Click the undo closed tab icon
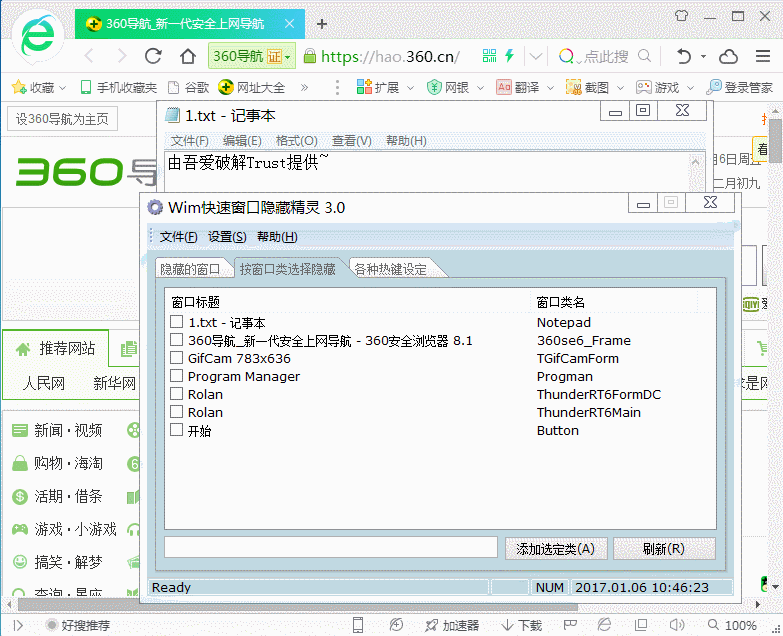This screenshot has width=783, height=636. 684,56
